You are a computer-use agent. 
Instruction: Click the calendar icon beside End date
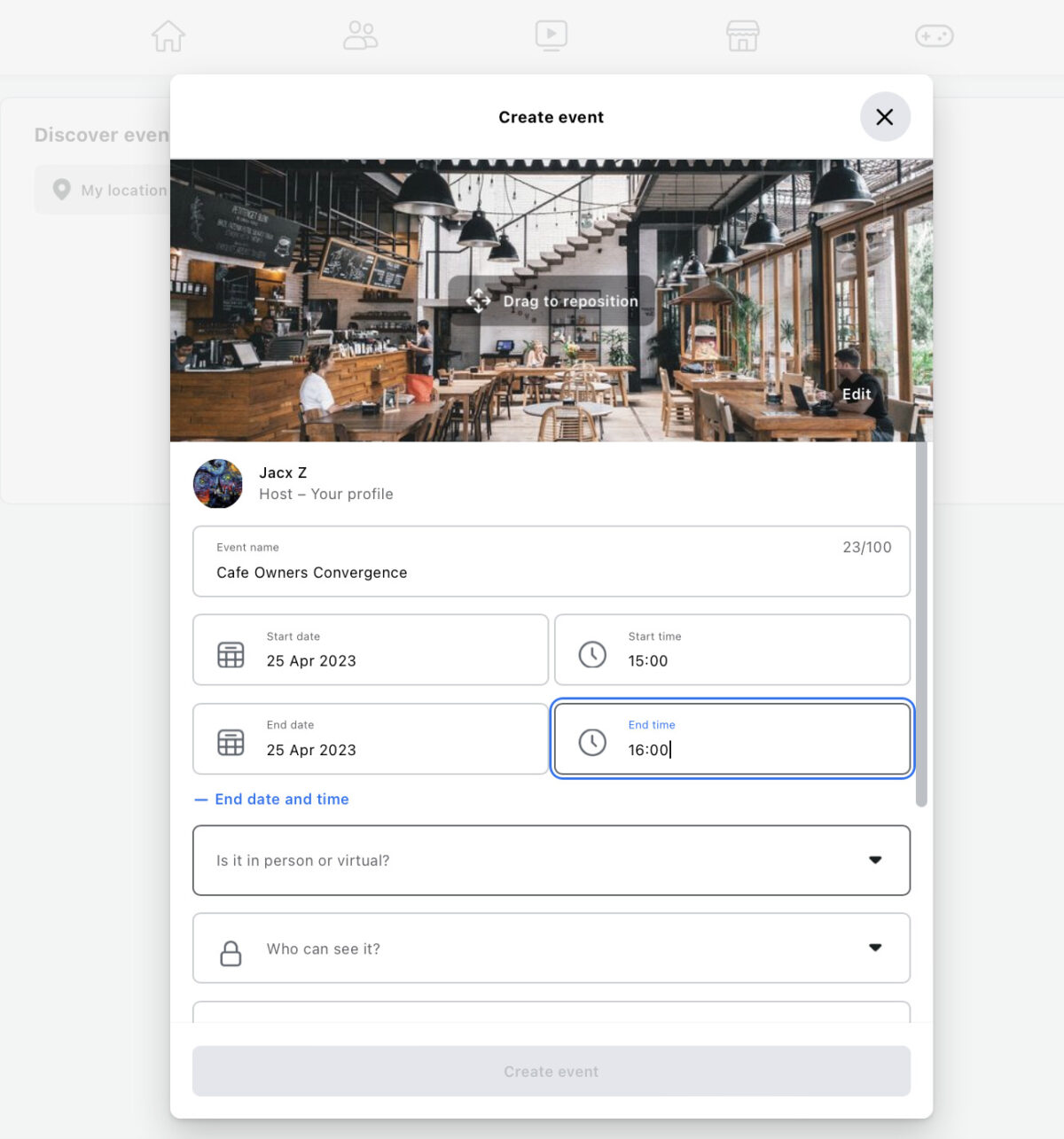231,743
